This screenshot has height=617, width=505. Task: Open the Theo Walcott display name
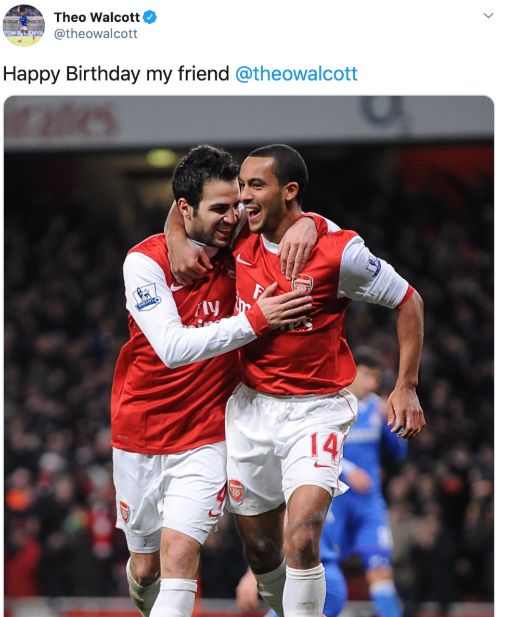(97, 17)
